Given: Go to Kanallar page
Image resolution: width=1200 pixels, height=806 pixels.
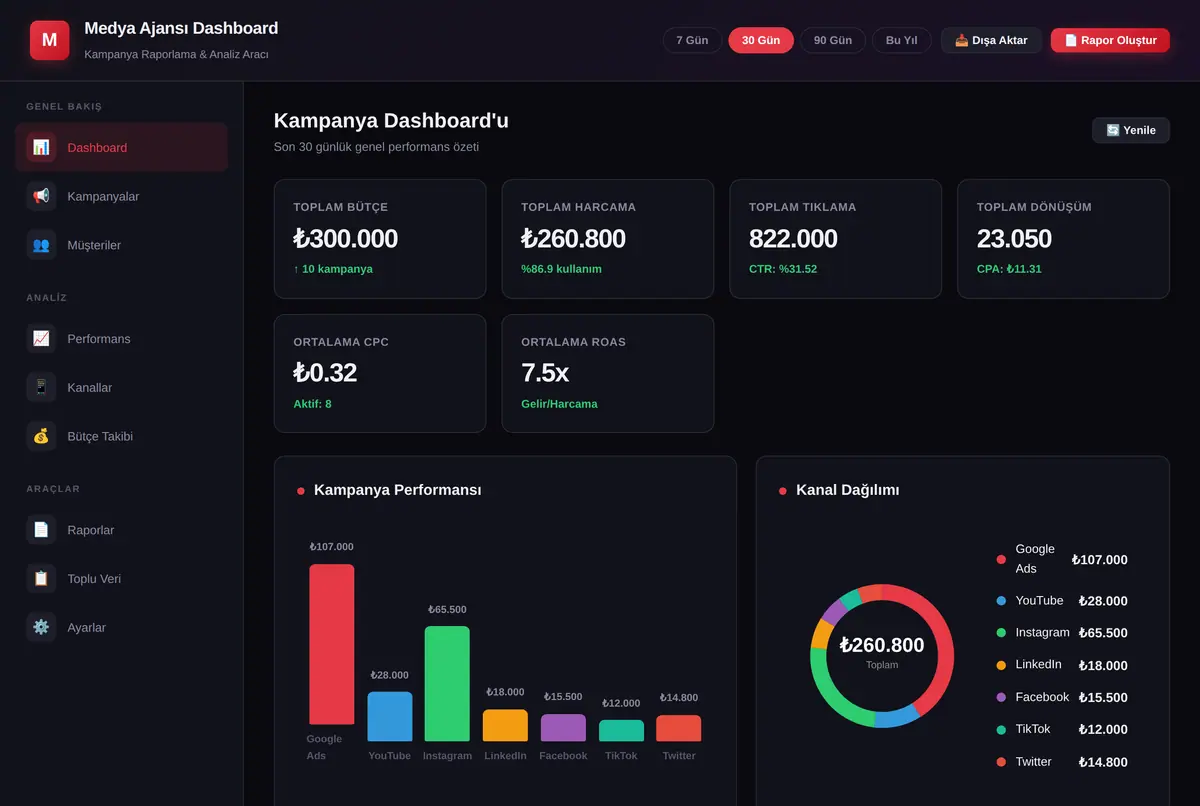Looking at the screenshot, I should coord(121,387).
